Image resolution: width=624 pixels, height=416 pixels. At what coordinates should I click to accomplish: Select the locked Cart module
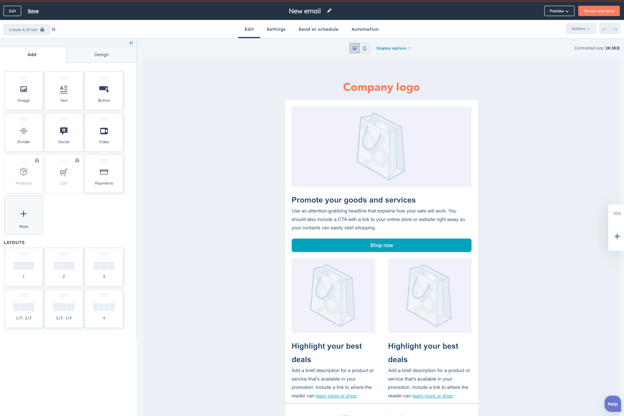click(x=64, y=174)
